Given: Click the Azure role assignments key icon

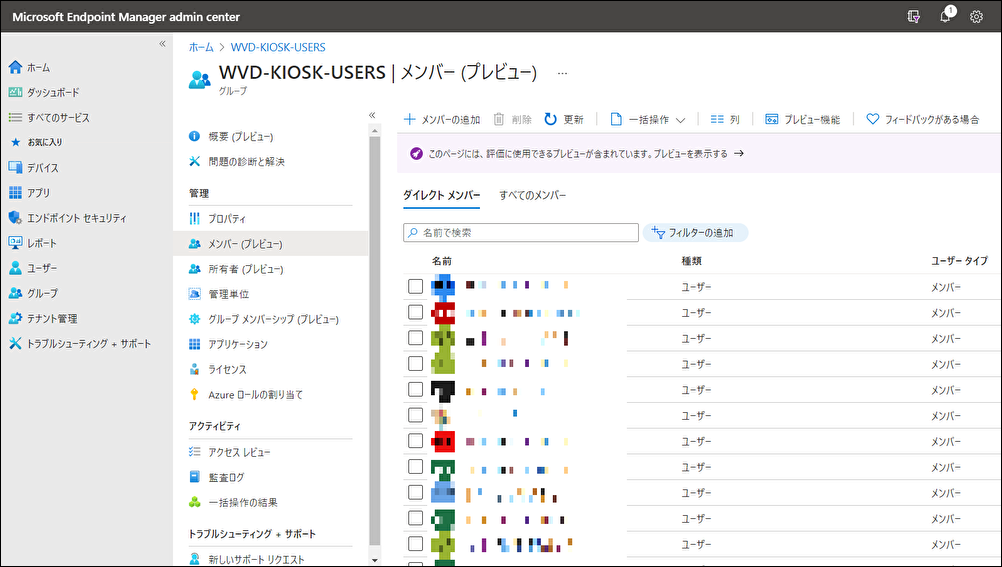Looking at the screenshot, I should pos(194,394).
